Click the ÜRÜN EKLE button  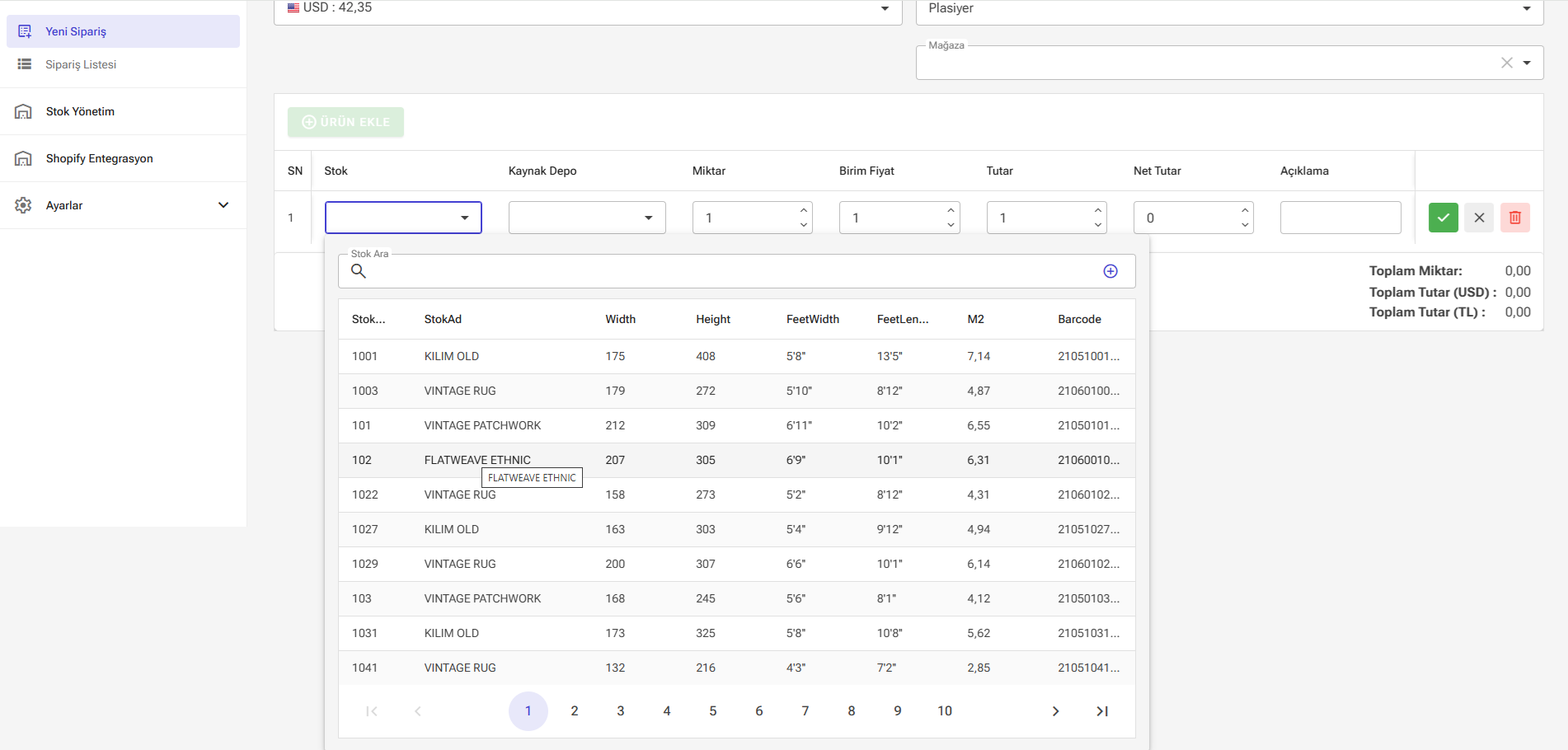345,122
